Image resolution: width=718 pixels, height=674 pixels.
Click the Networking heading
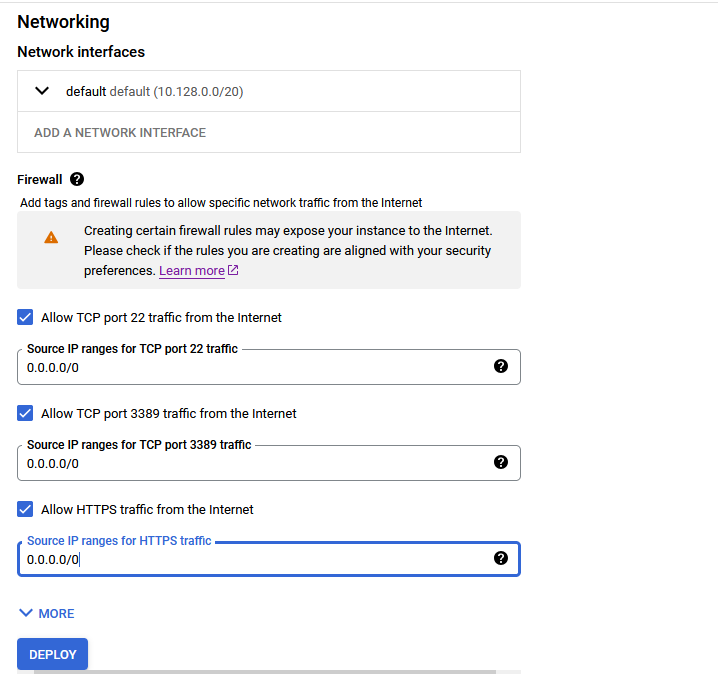(x=64, y=22)
